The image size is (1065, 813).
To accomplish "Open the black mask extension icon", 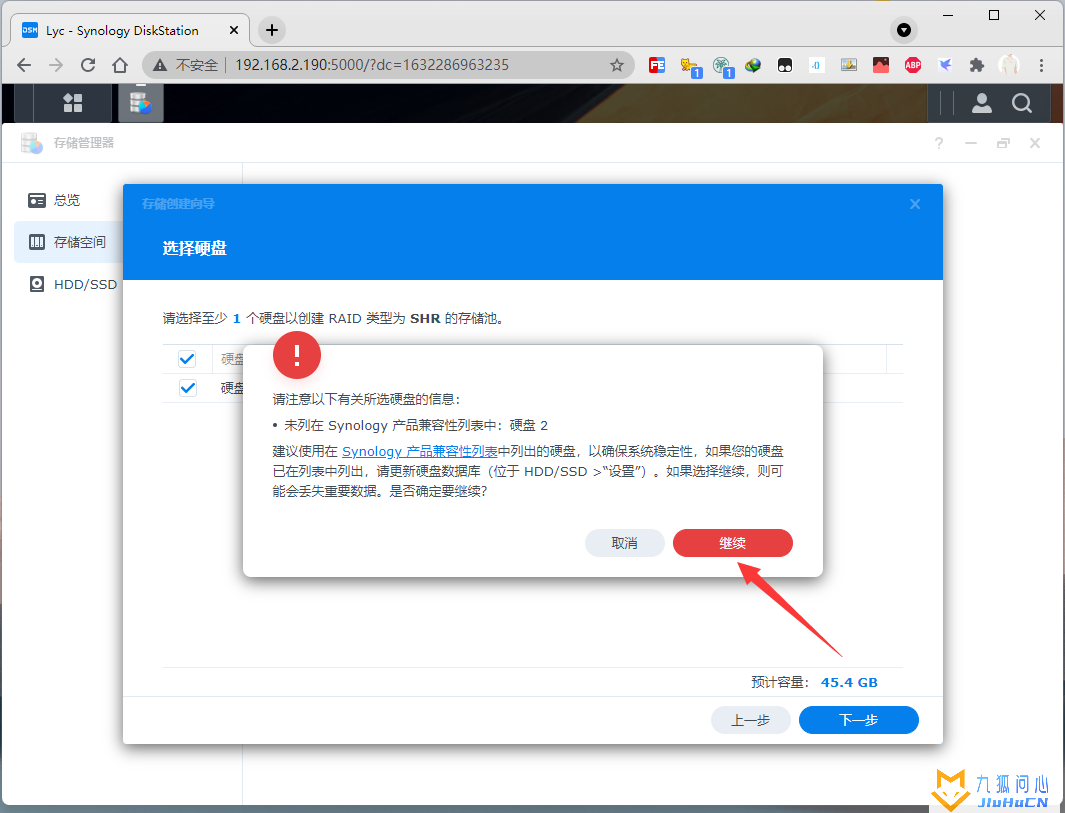I will [x=784, y=65].
